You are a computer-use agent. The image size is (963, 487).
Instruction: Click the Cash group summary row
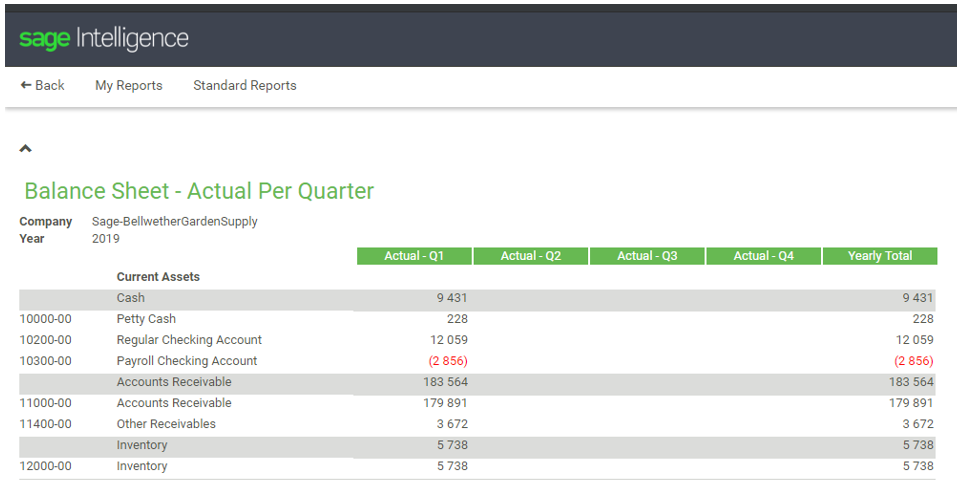[x=477, y=298]
